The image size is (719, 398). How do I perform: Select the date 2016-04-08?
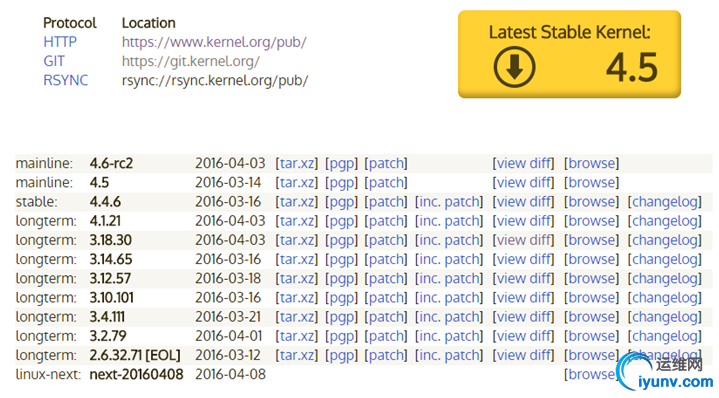[x=230, y=375]
